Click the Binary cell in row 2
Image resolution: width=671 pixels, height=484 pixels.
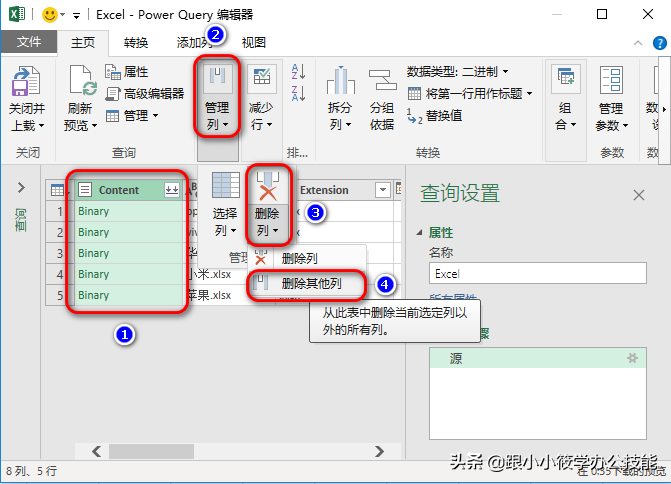(x=128, y=232)
